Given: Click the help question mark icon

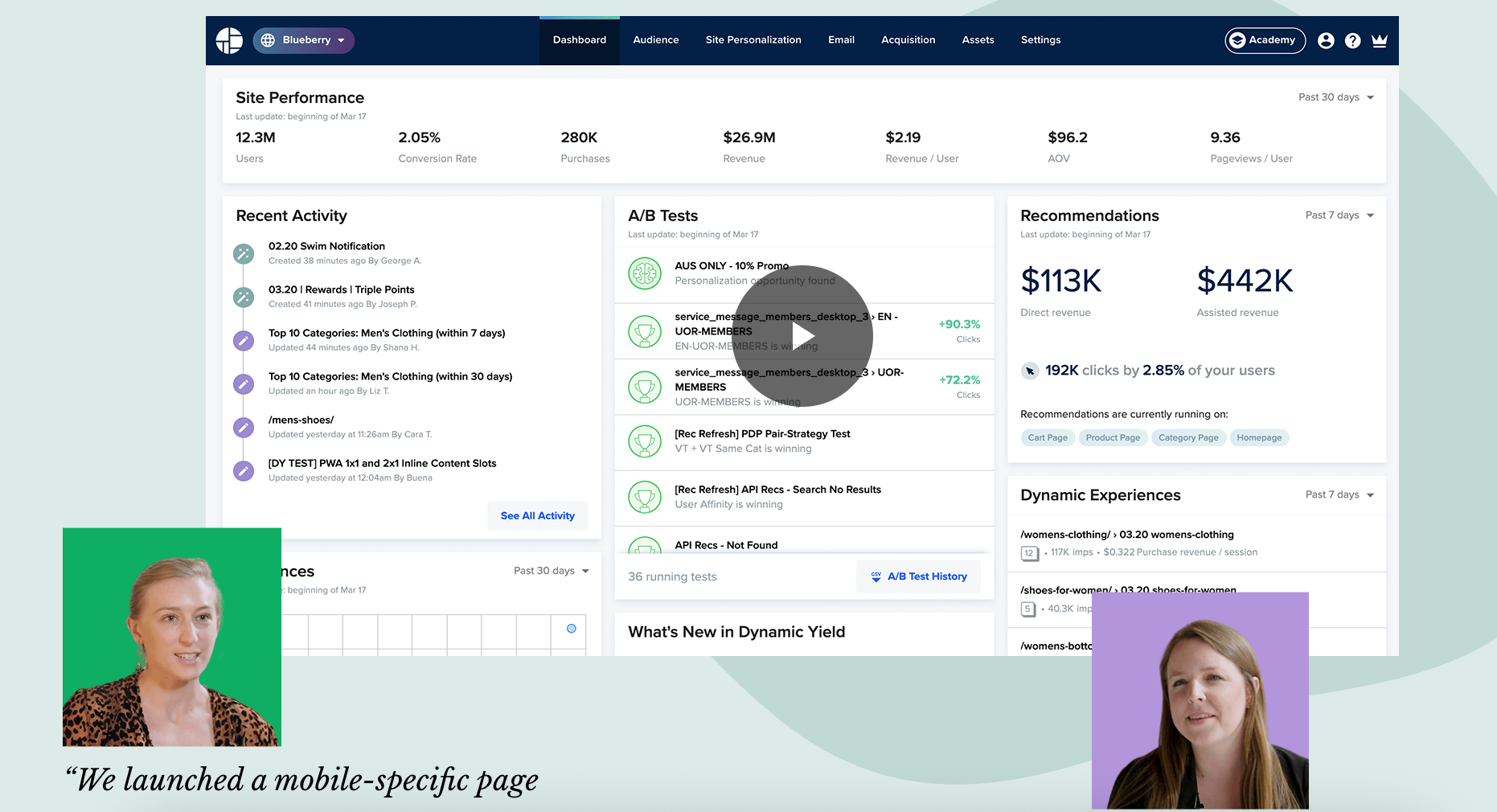Looking at the screenshot, I should (1353, 40).
